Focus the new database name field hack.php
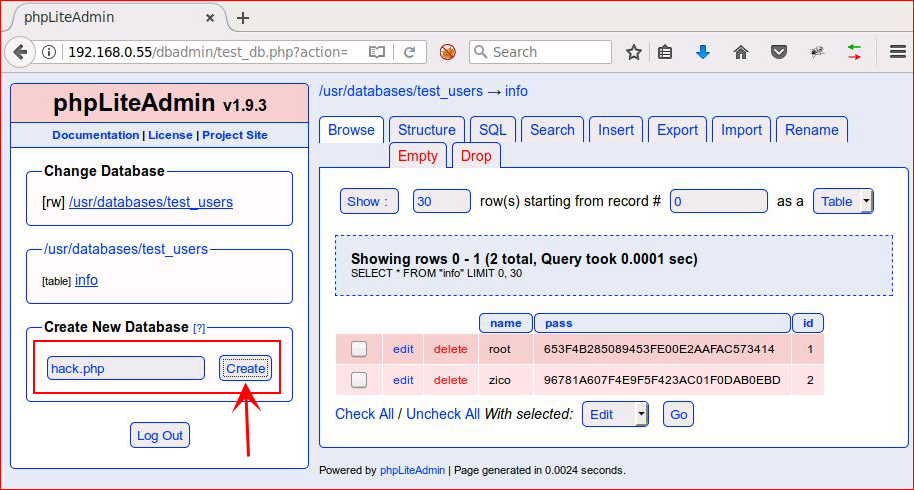 (x=126, y=369)
